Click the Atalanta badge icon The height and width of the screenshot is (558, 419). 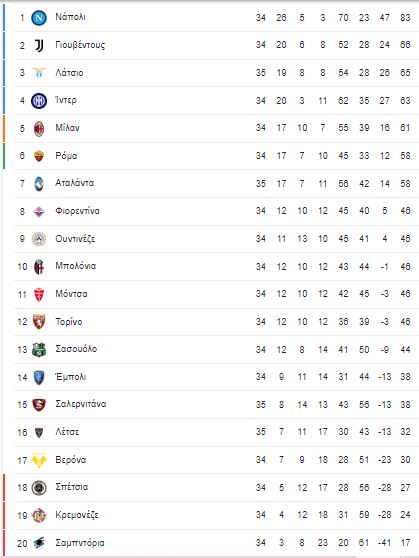39,184
